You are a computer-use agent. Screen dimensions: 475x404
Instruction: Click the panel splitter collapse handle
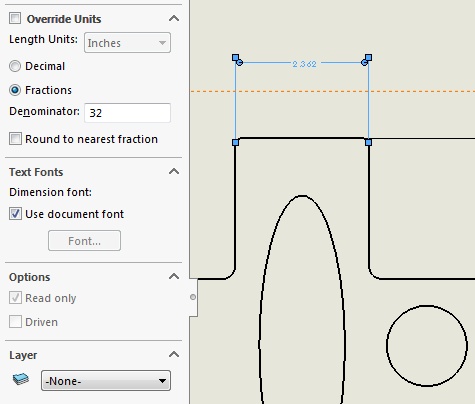point(193,297)
